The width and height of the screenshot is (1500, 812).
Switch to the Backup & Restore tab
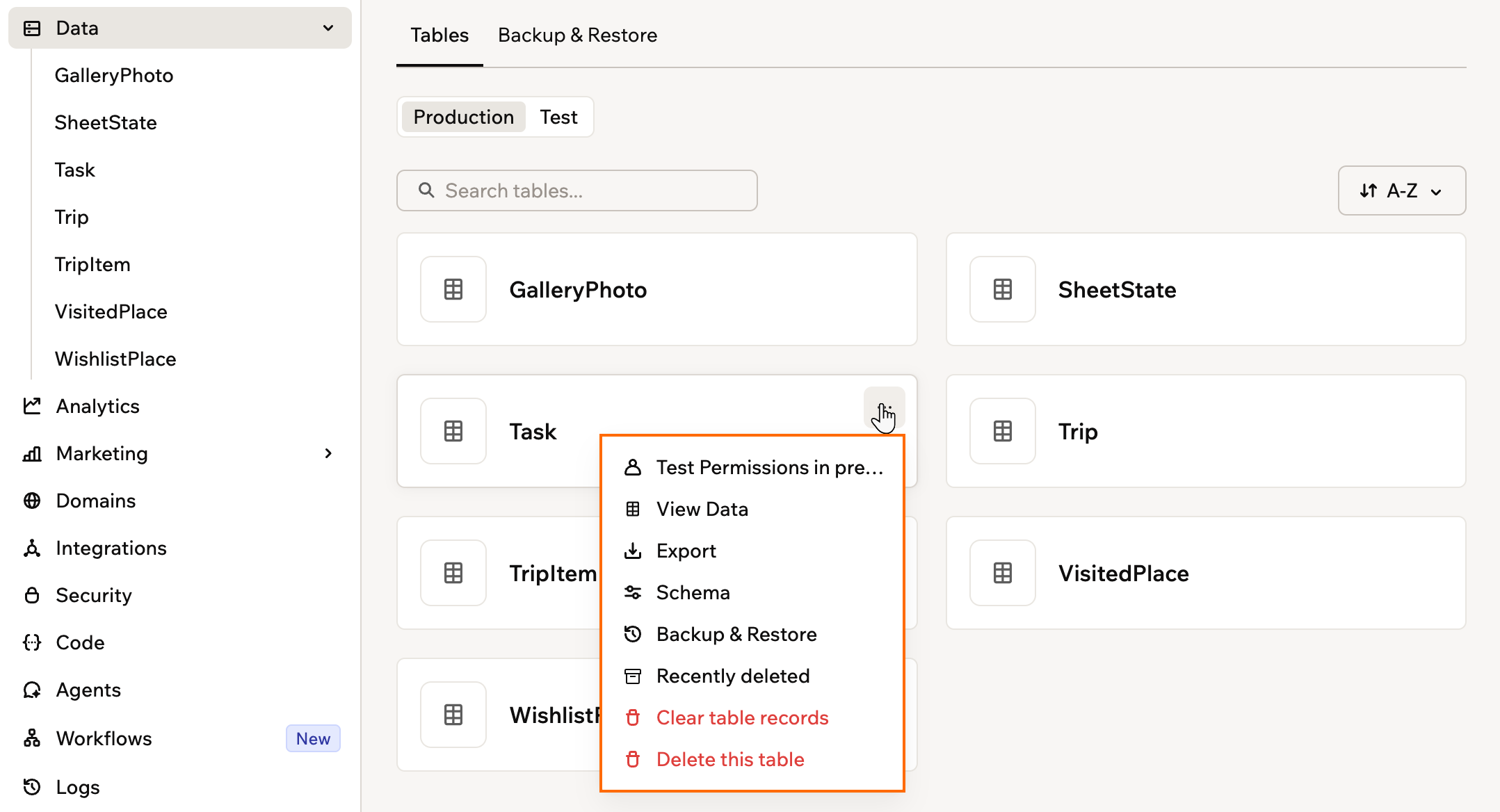pyautogui.click(x=577, y=35)
